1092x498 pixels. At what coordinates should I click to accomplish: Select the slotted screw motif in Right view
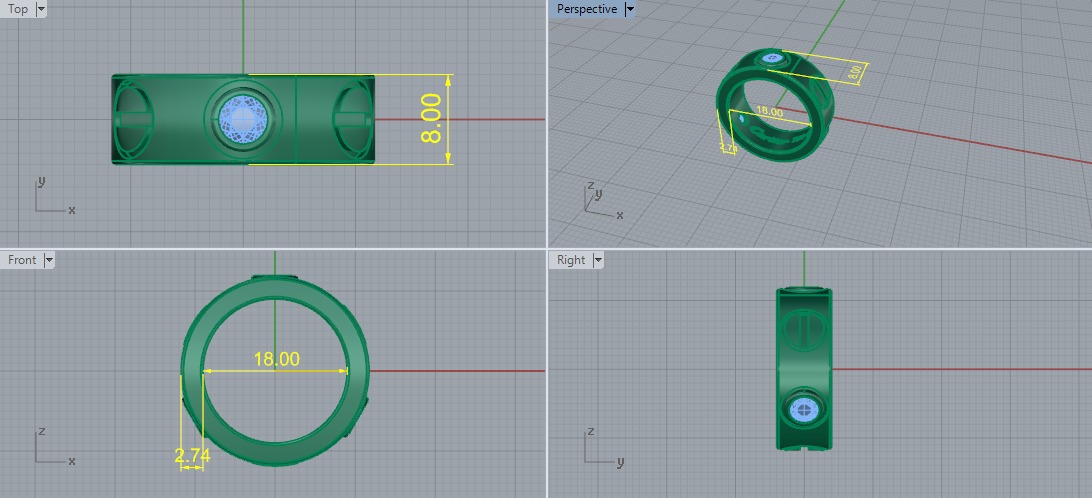[x=804, y=329]
